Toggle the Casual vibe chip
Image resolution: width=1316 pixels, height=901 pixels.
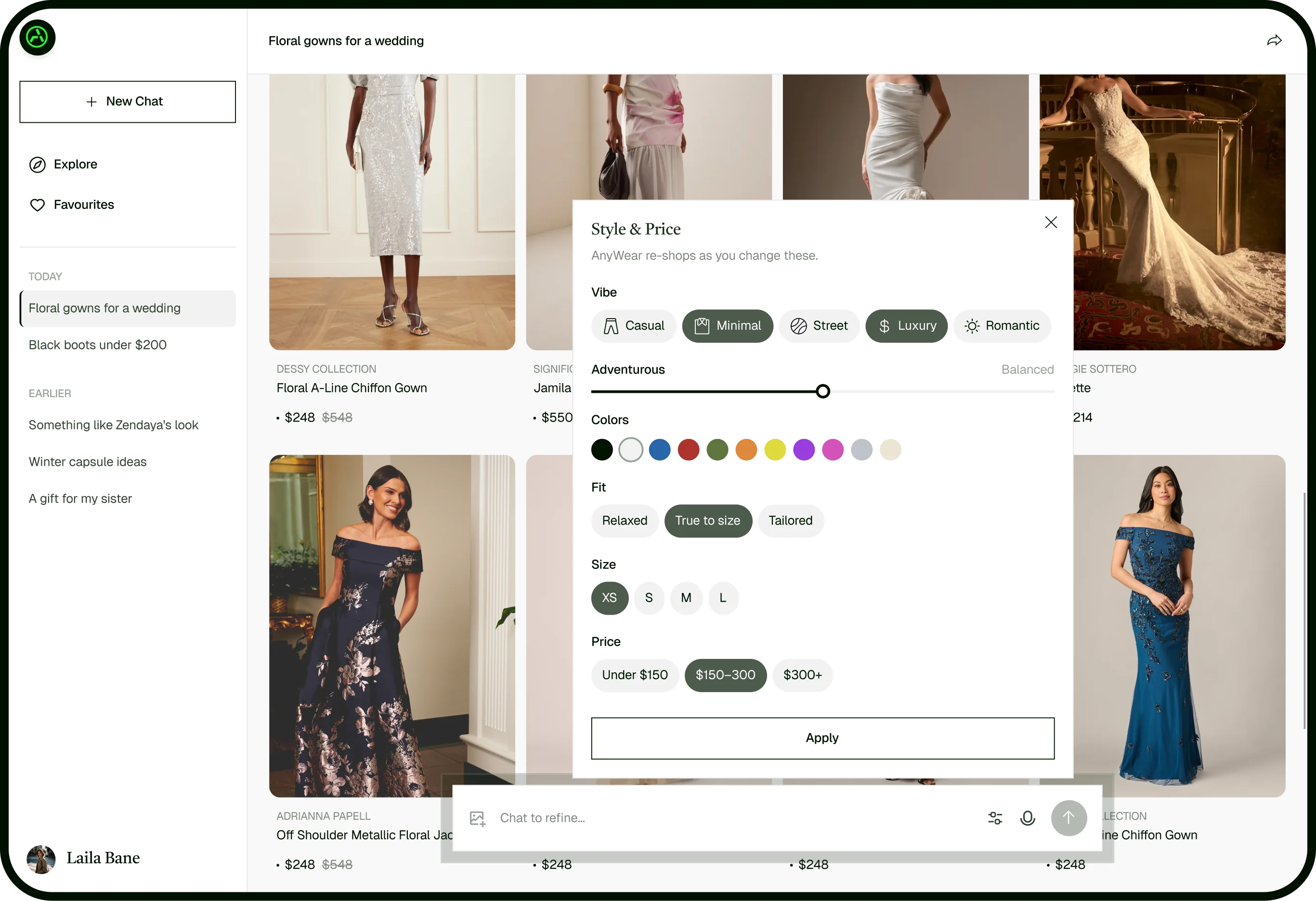click(634, 326)
